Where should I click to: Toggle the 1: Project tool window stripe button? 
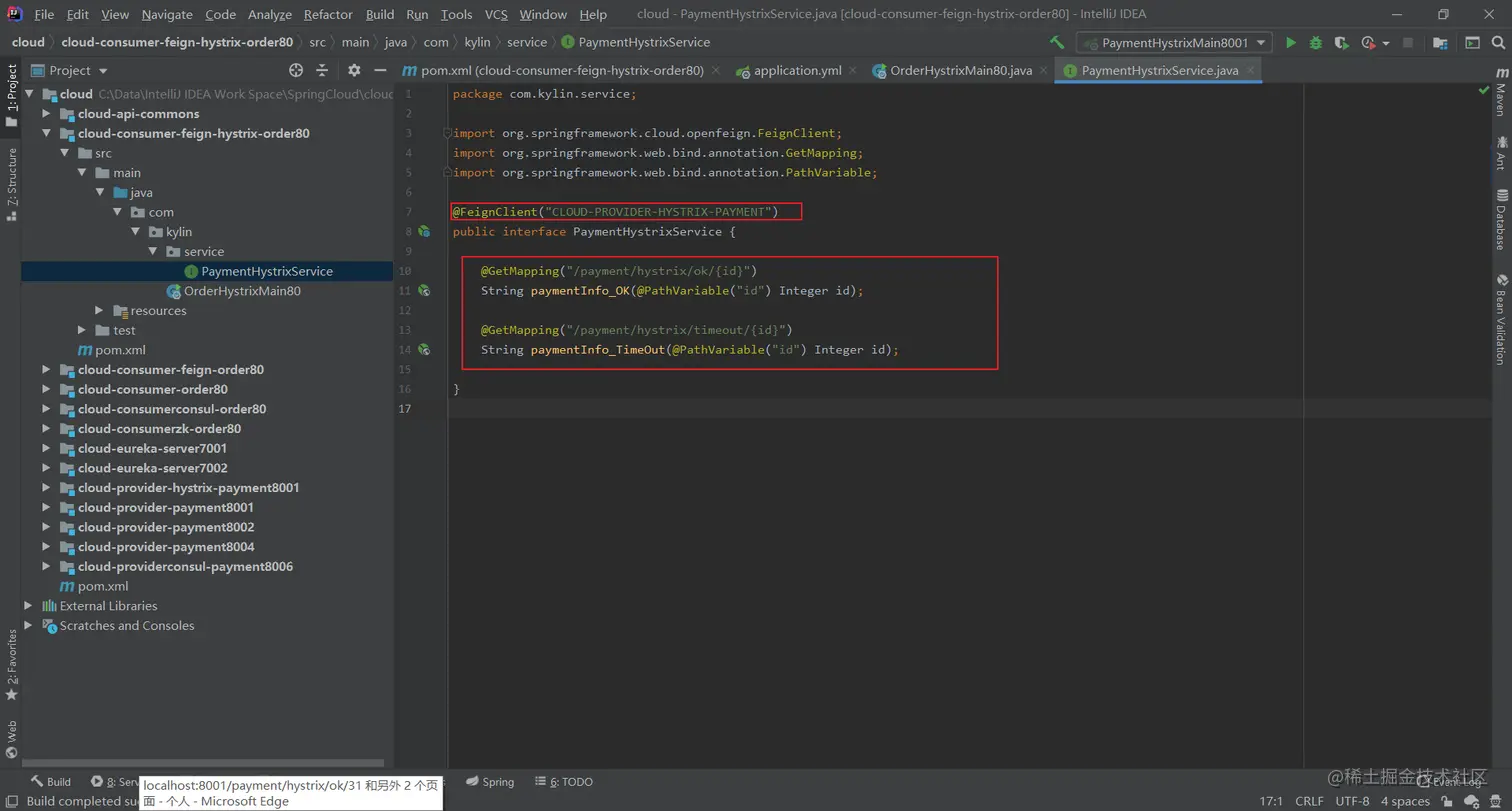tap(11, 95)
